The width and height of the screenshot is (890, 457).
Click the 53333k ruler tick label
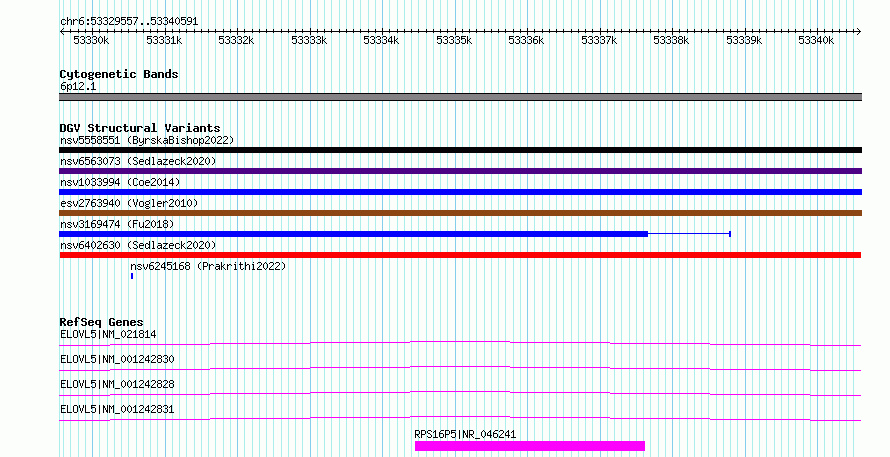click(309, 40)
